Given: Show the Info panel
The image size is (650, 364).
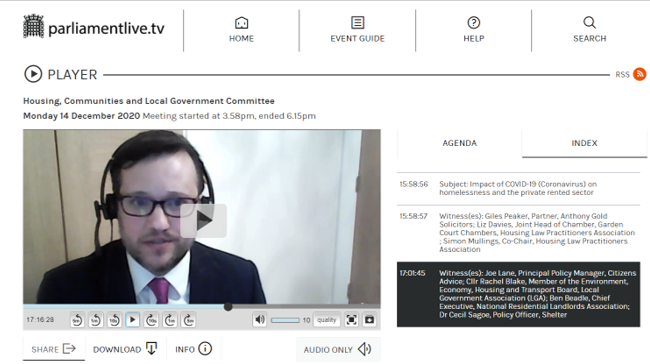Looking at the screenshot, I should (194, 349).
